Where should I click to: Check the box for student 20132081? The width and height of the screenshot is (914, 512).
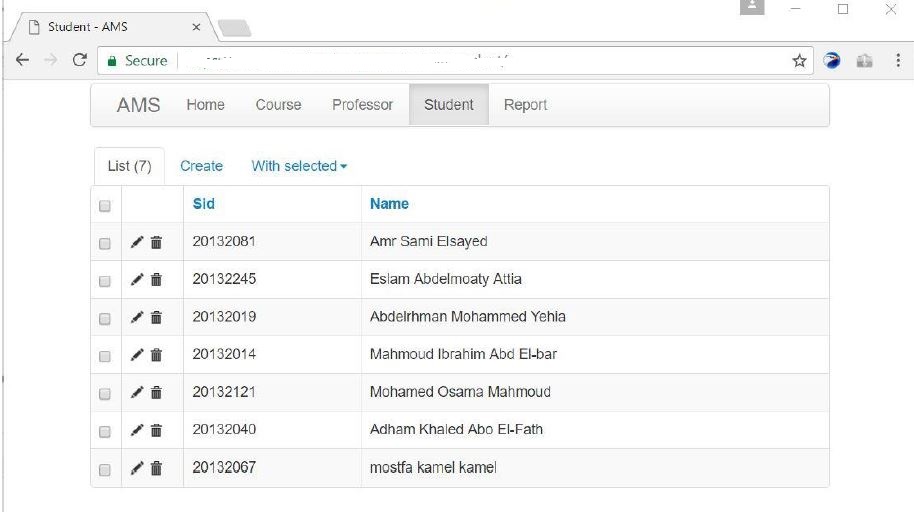(x=105, y=243)
